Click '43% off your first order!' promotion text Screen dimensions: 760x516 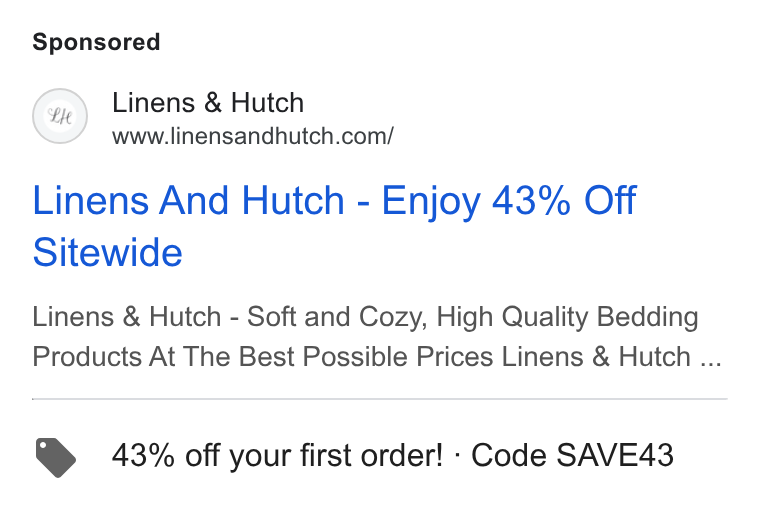[x=277, y=455]
